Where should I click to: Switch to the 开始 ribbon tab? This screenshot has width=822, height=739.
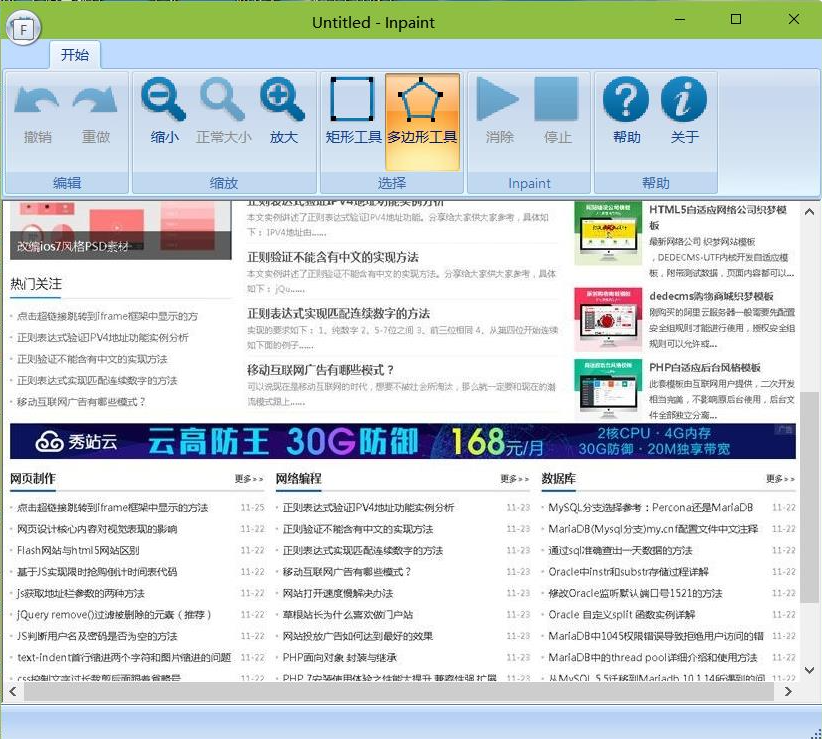click(x=75, y=56)
